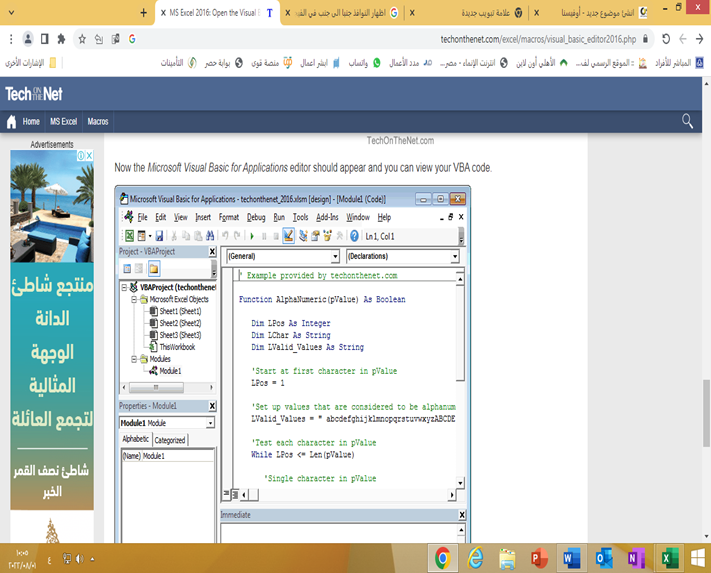Open Excel from the taskbar

[x=669, y=558]
